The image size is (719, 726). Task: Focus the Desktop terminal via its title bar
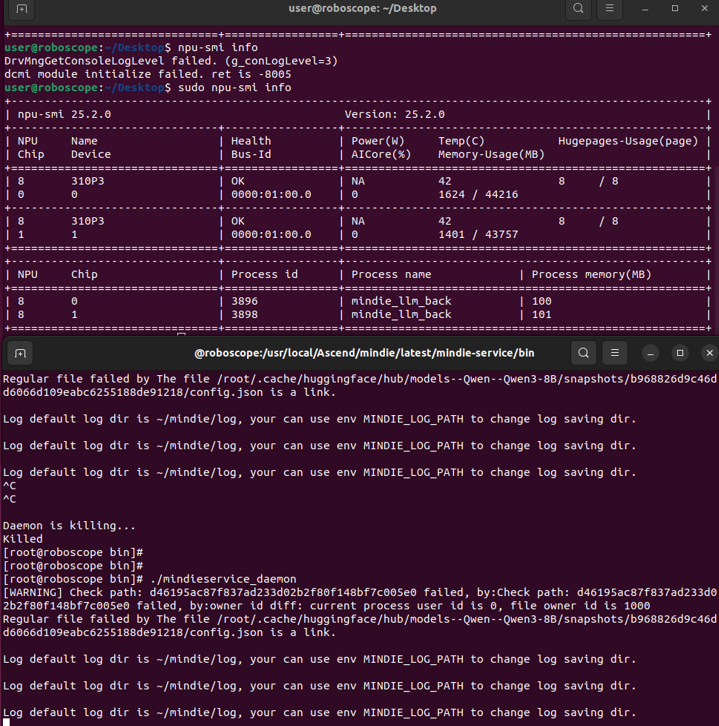pos(362,9)
